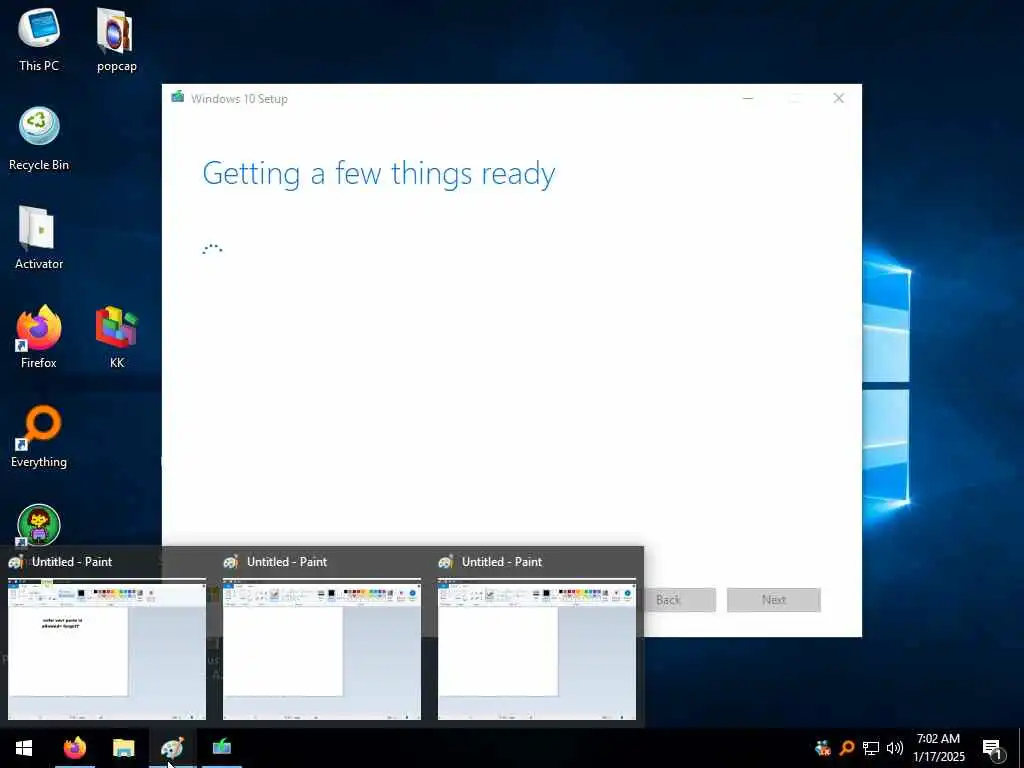This screenshot has width=1024, height=768.
Task: Open the volume speaker tray icon
Action: (895, 748)
